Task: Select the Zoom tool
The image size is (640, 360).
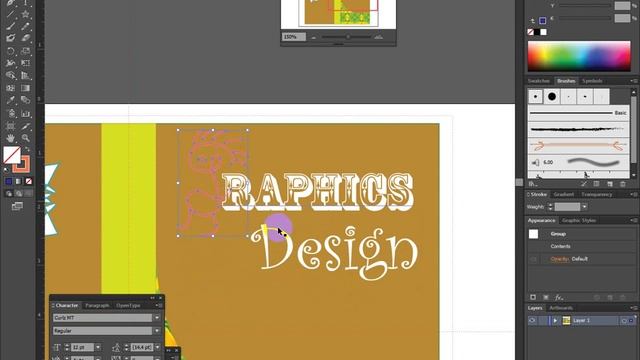Action: 25,138
